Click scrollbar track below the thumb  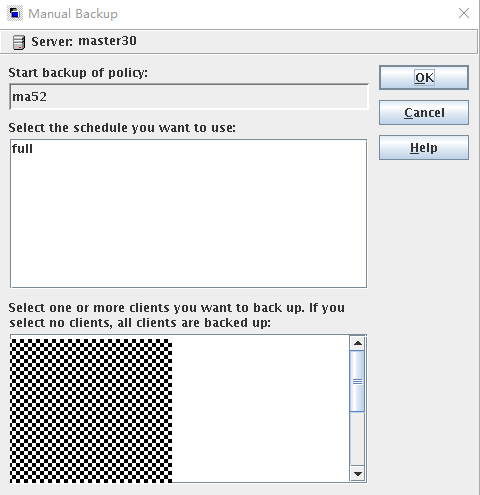(x=358, y=439)
